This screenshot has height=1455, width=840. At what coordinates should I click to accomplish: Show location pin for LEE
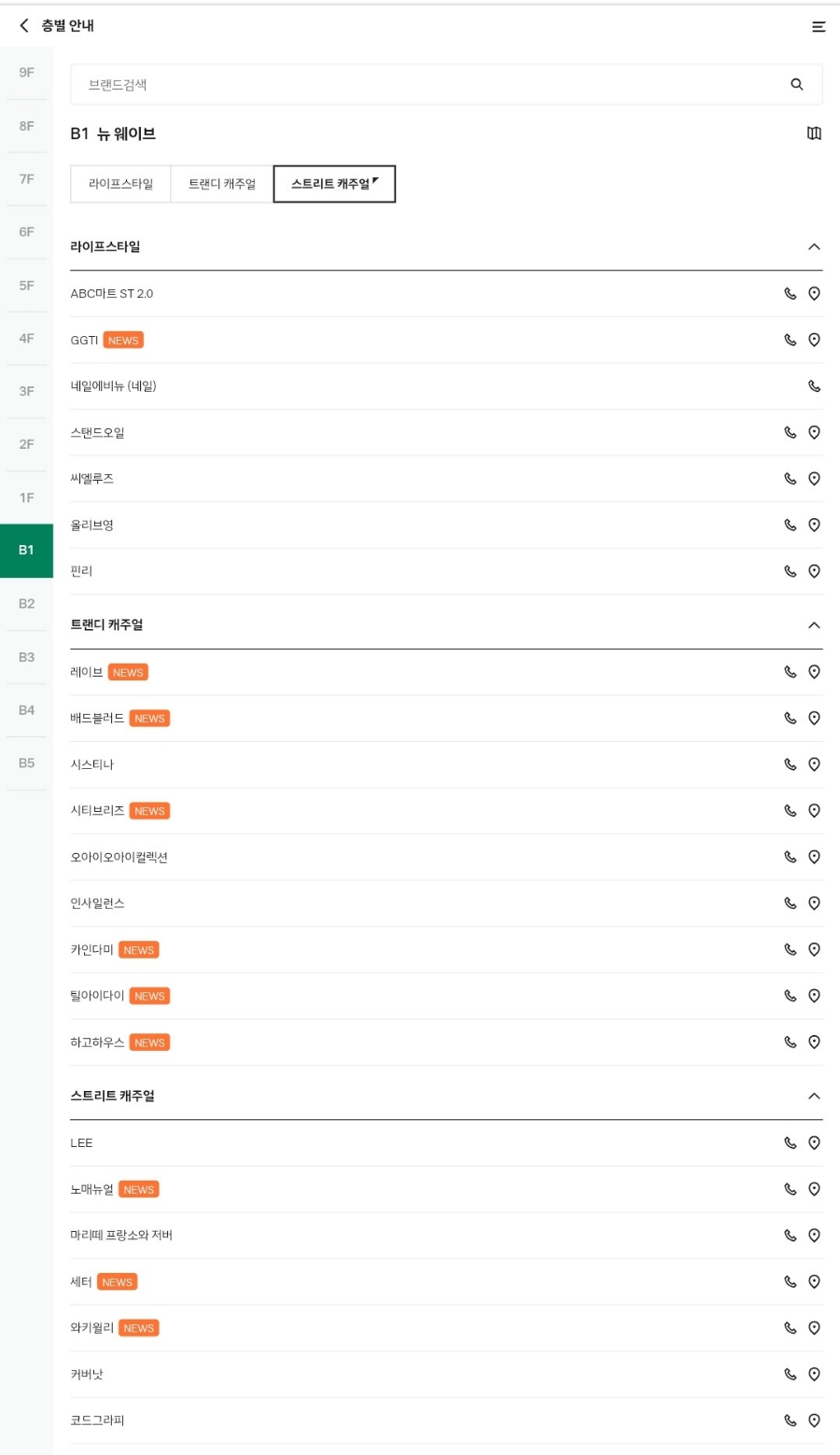(814, 1142)
